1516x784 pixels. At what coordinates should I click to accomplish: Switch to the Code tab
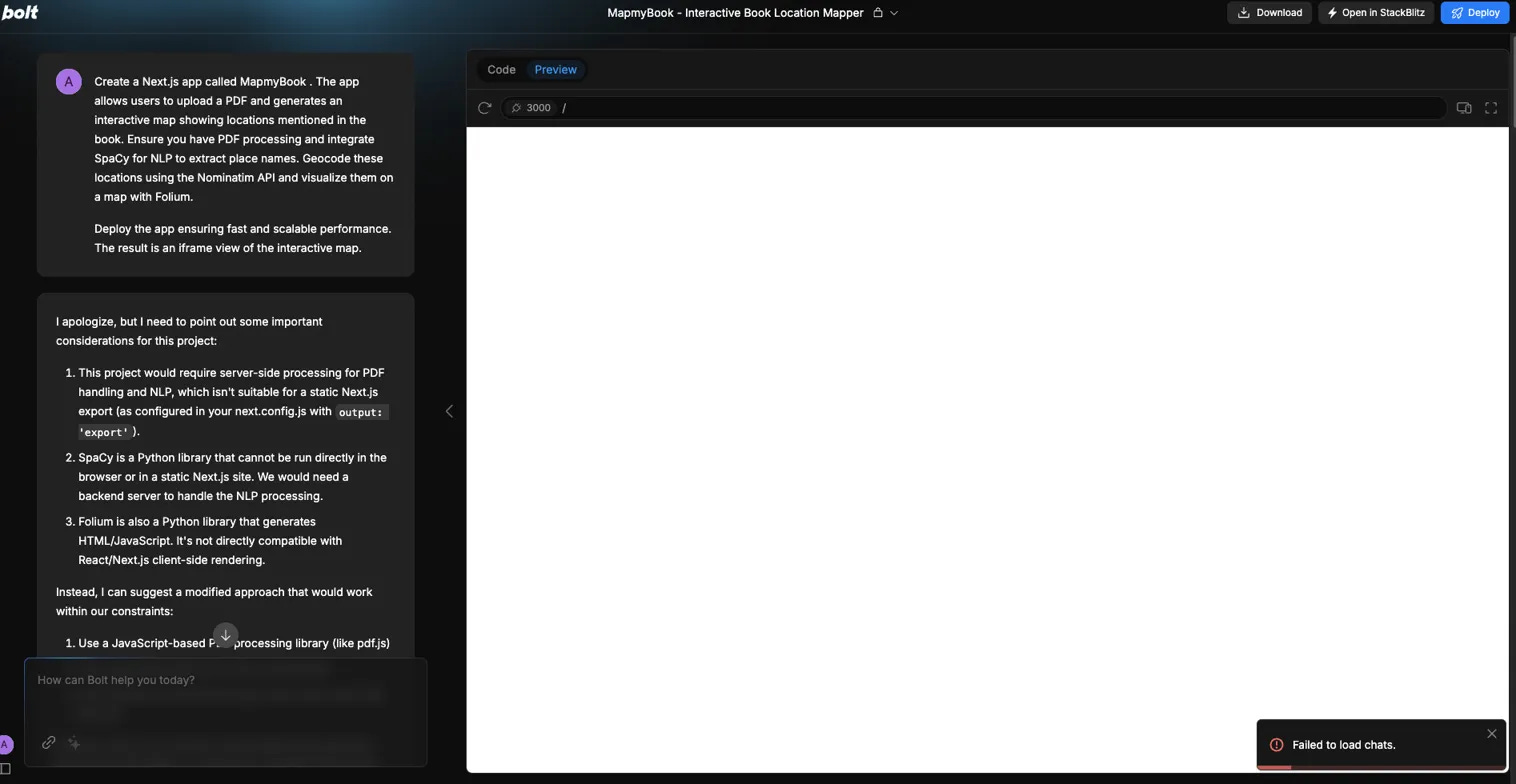point(501,70)
